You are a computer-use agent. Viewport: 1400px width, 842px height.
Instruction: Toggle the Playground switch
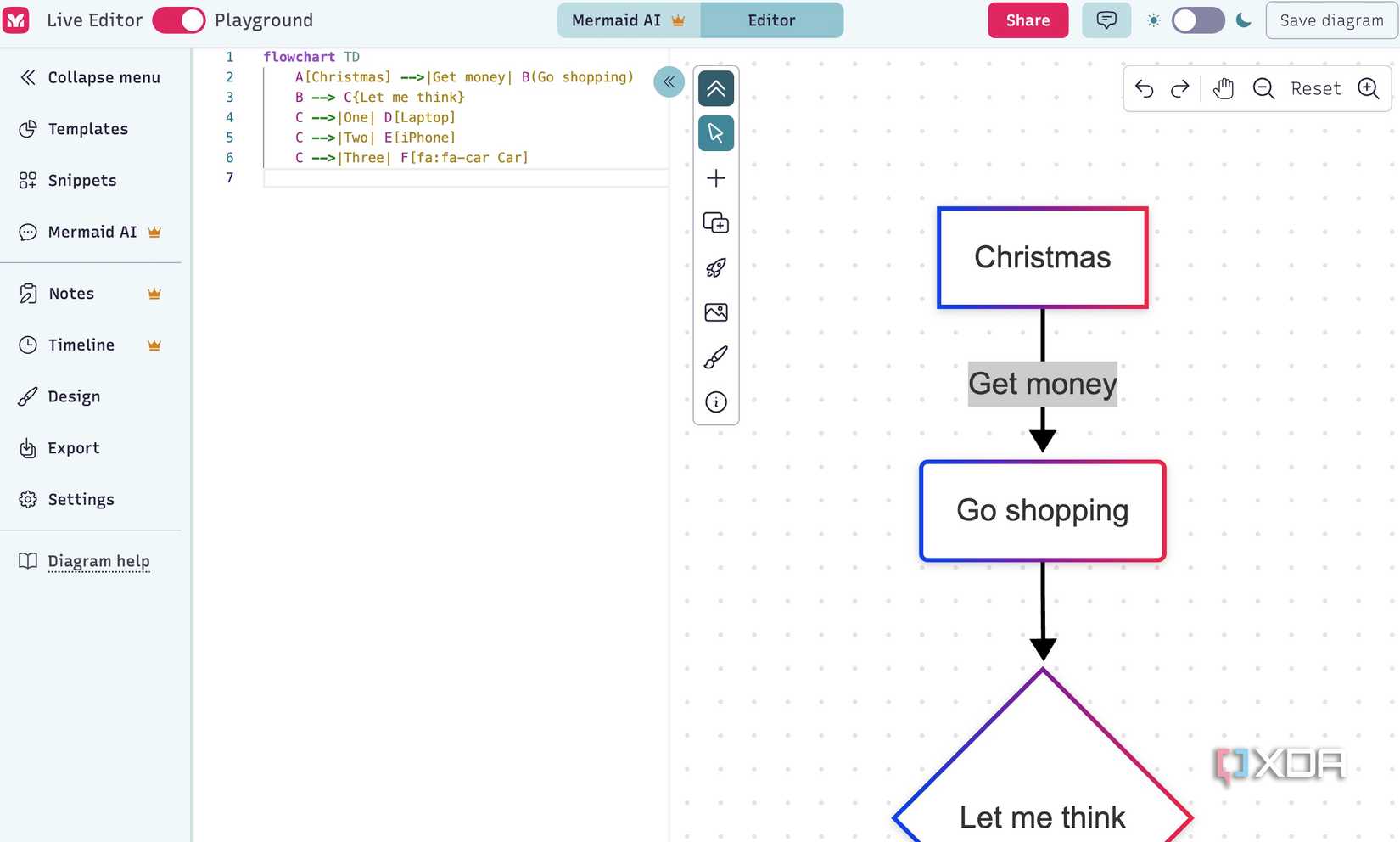tap(178, 20)
